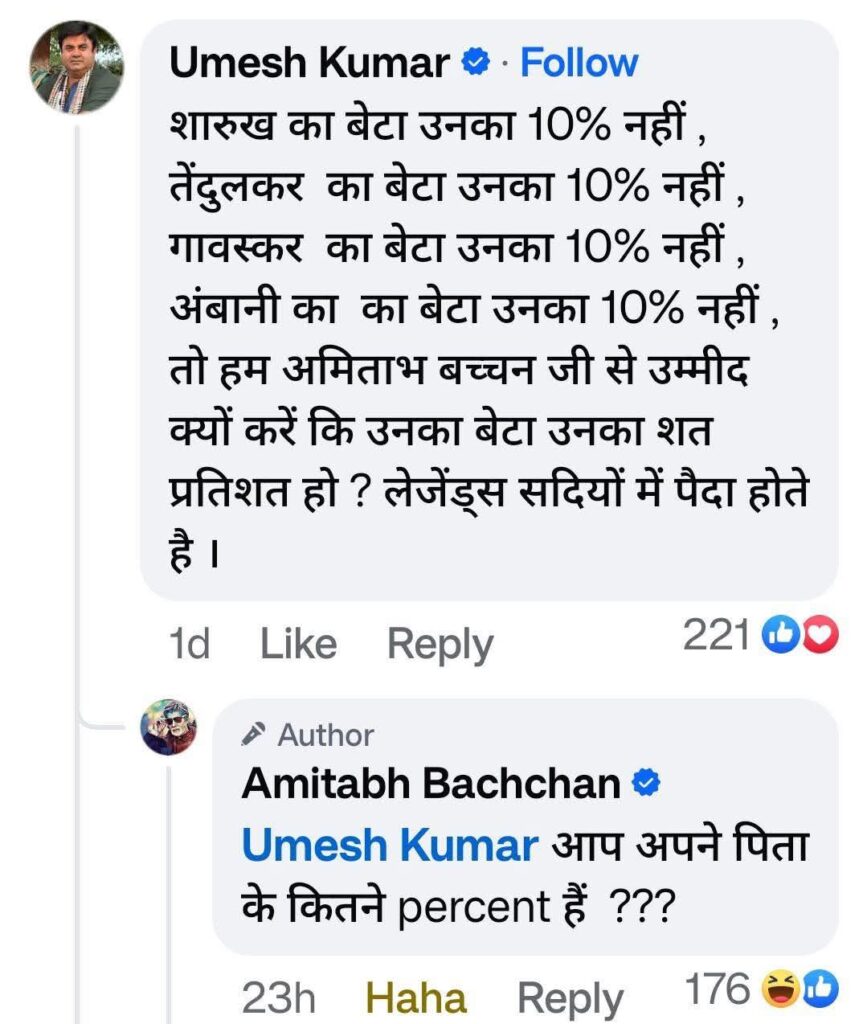The height and width of the screenshot is (1024, 867).
Task: Click the red heart reaction icon on Umesh's comment
Action: pos(820,634)
